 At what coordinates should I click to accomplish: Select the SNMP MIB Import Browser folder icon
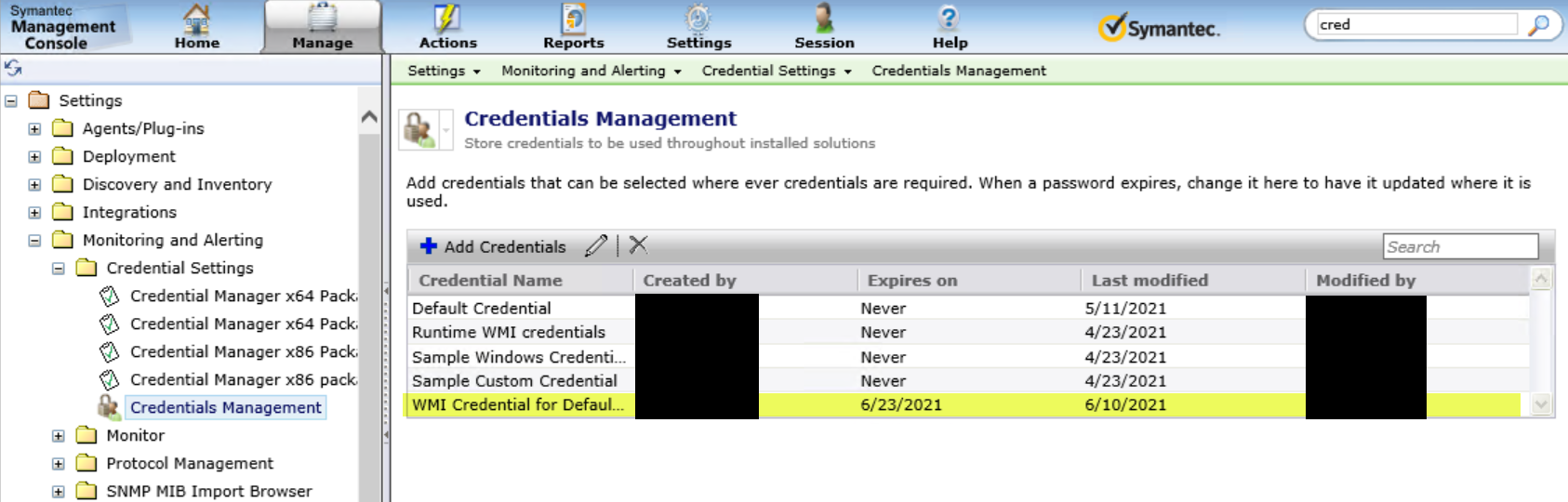[86, 490]
